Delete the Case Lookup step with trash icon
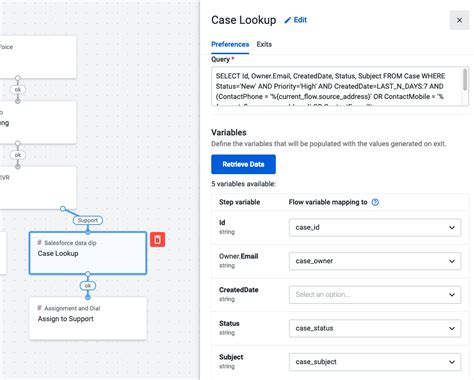This screenshot has height=380, width=474. 157,240
